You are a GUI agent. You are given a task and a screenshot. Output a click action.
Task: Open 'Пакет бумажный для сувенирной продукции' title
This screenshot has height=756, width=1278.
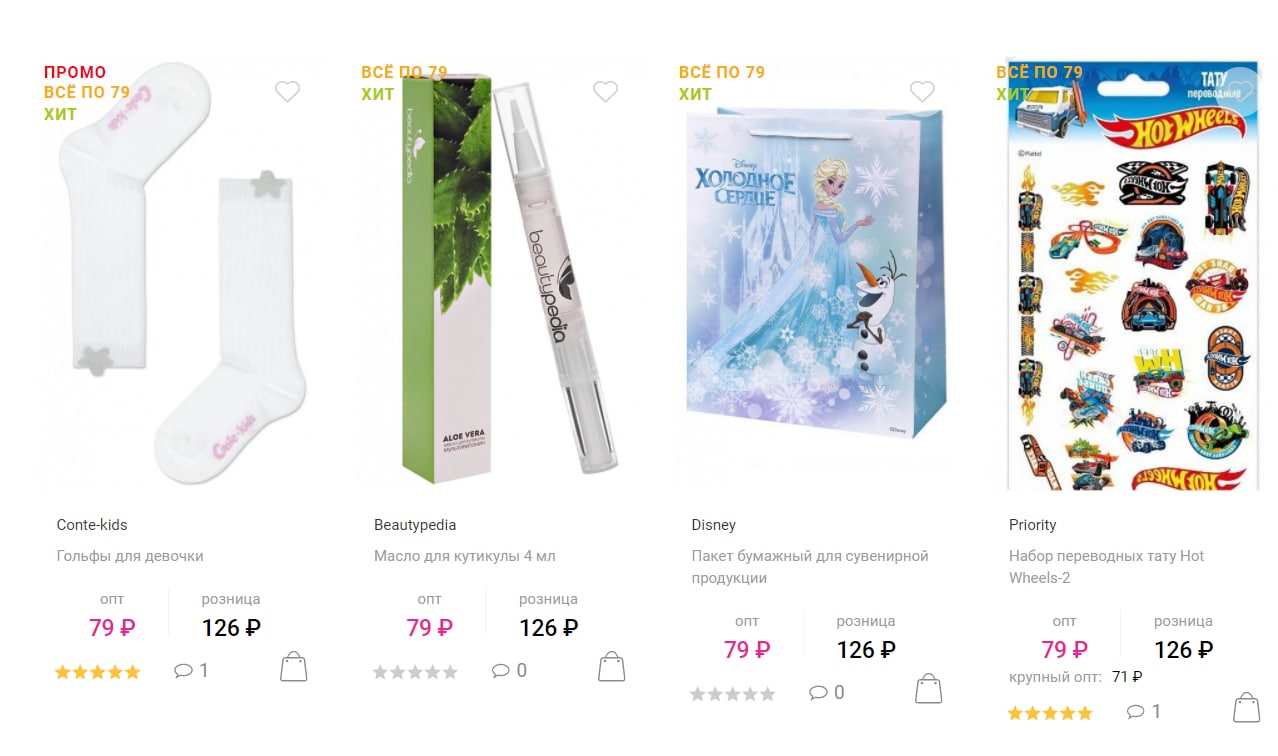[810, 567]
